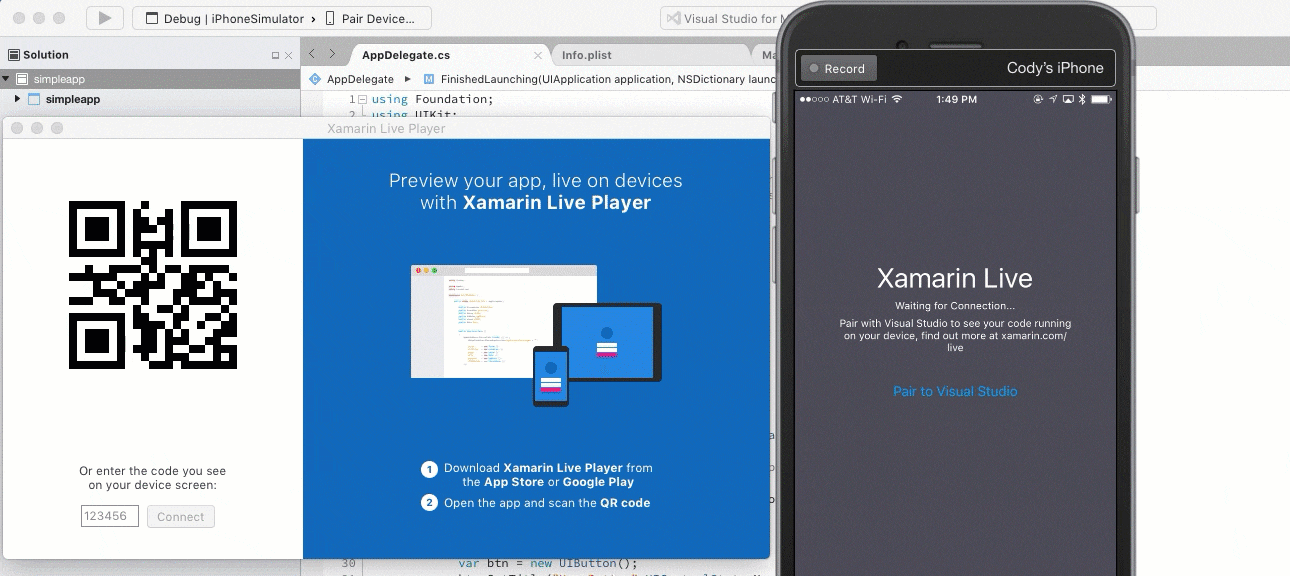Screen dimensions: 1290x576
Task: Click the Xamarin Live title on the phone
Action: [955, 278]
